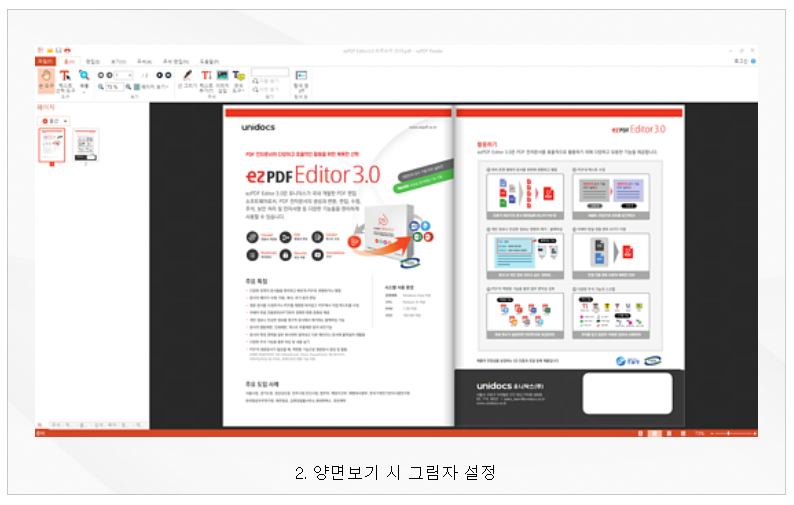Click the single page view status icon
Viewport: 794px width, 505px height.
pos(641,434)
